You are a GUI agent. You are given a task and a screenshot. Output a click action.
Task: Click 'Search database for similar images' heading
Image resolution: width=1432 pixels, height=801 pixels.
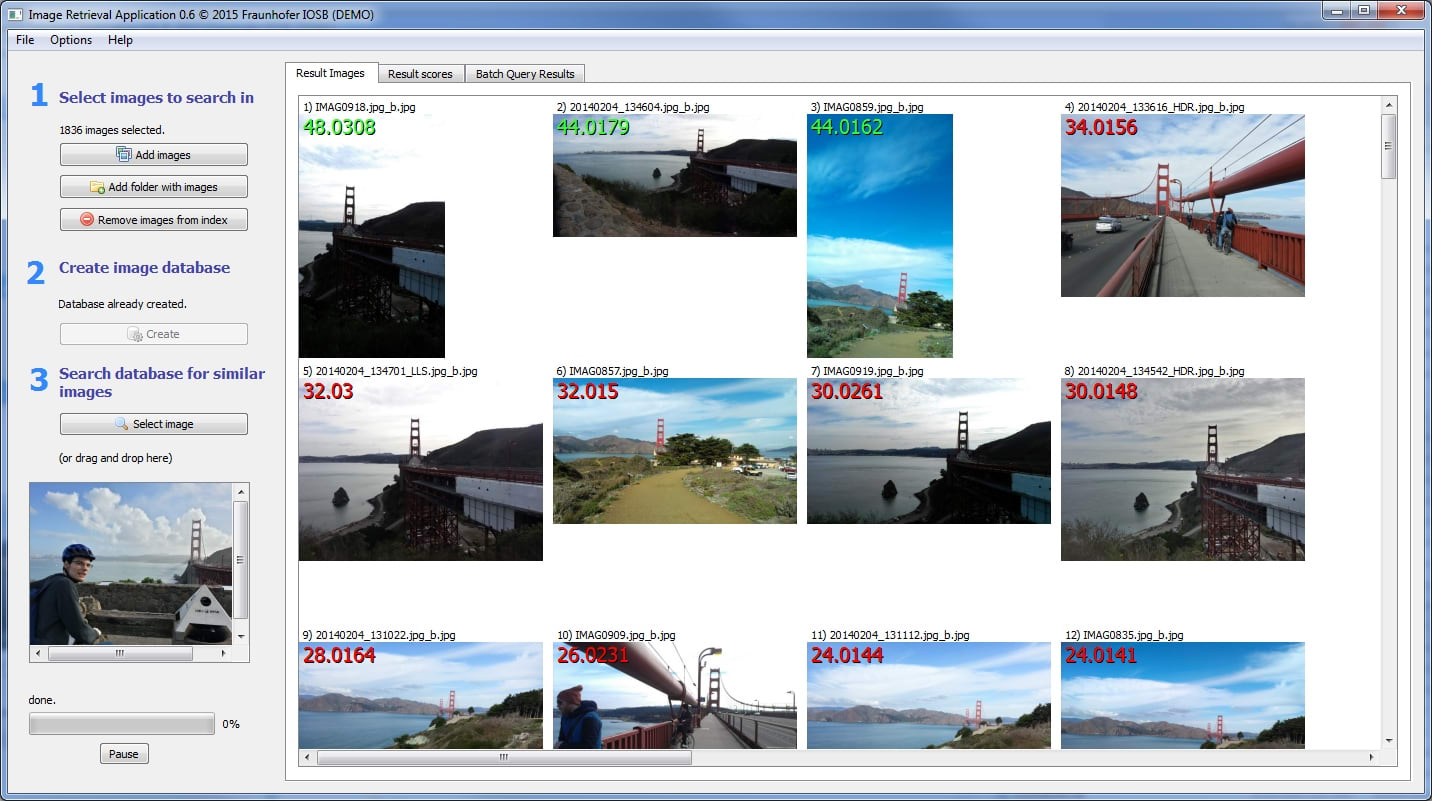162,382
